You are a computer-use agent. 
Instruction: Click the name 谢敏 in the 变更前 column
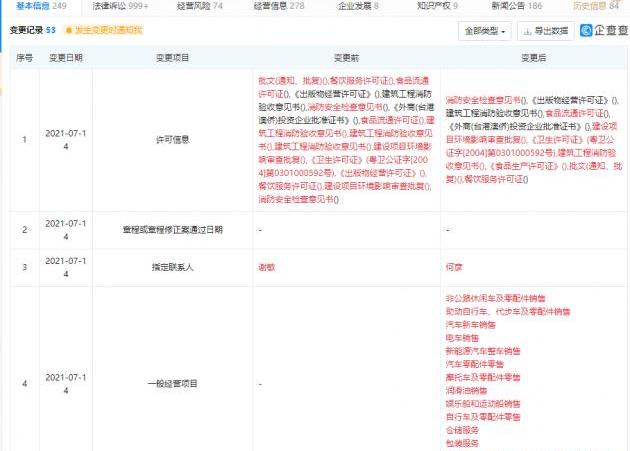[265, 268]
